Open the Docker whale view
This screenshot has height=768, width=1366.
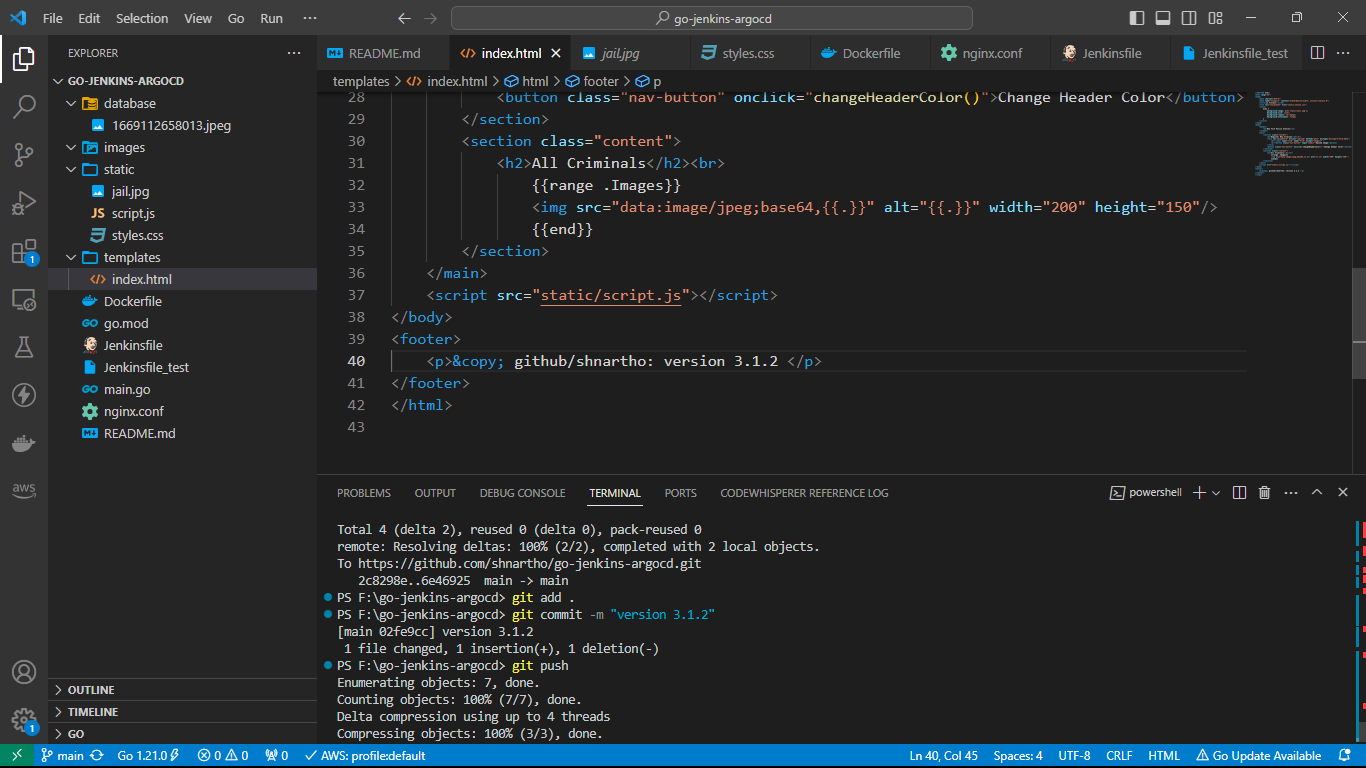click(24, 443)
